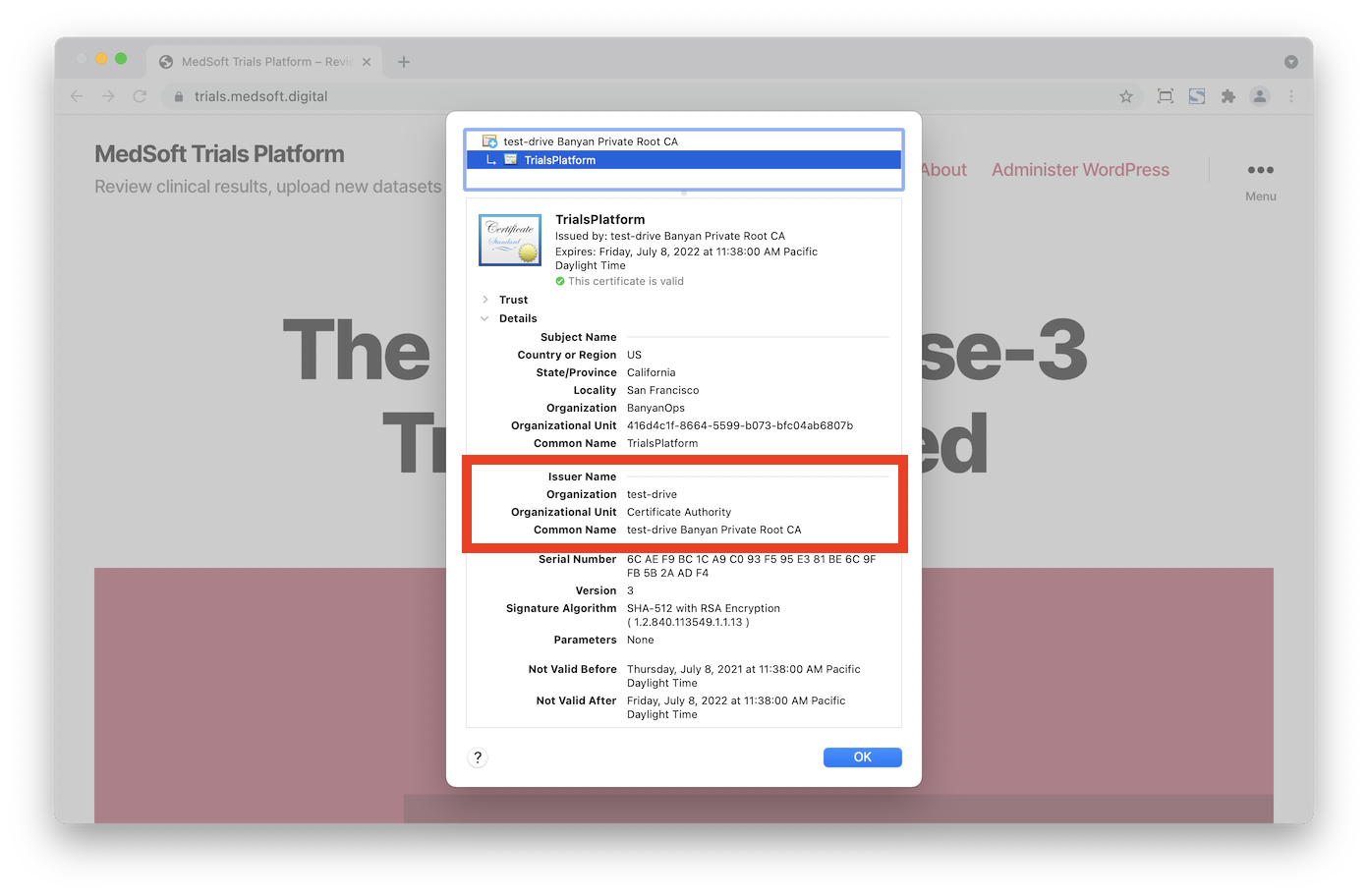The width and height of the screenshot is (1368, 896).
Task: Click the user profile avatar icon
Action: click(x=1259, y=96)
